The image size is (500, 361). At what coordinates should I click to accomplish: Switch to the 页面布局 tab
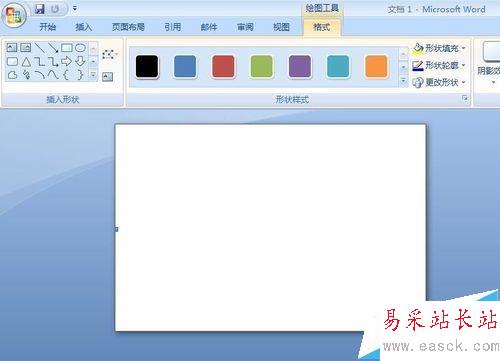[128, 27]
